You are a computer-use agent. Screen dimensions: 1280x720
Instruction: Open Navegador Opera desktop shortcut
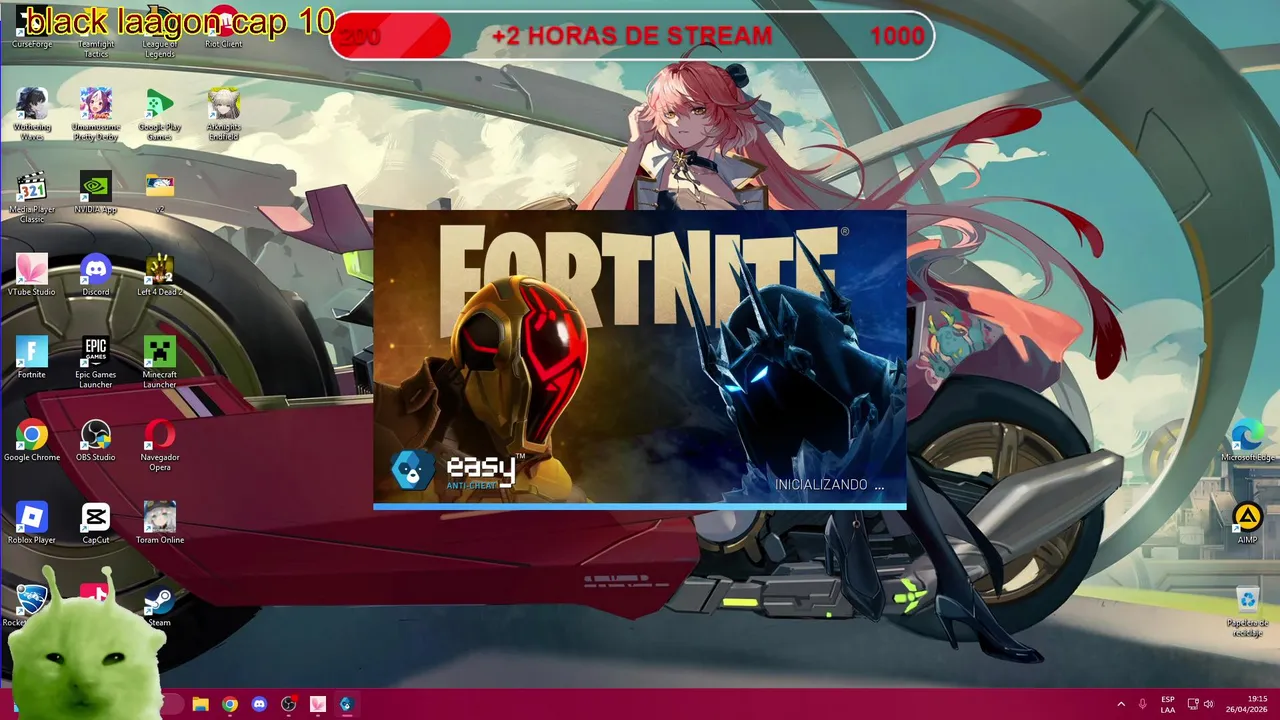coord(159,445)
